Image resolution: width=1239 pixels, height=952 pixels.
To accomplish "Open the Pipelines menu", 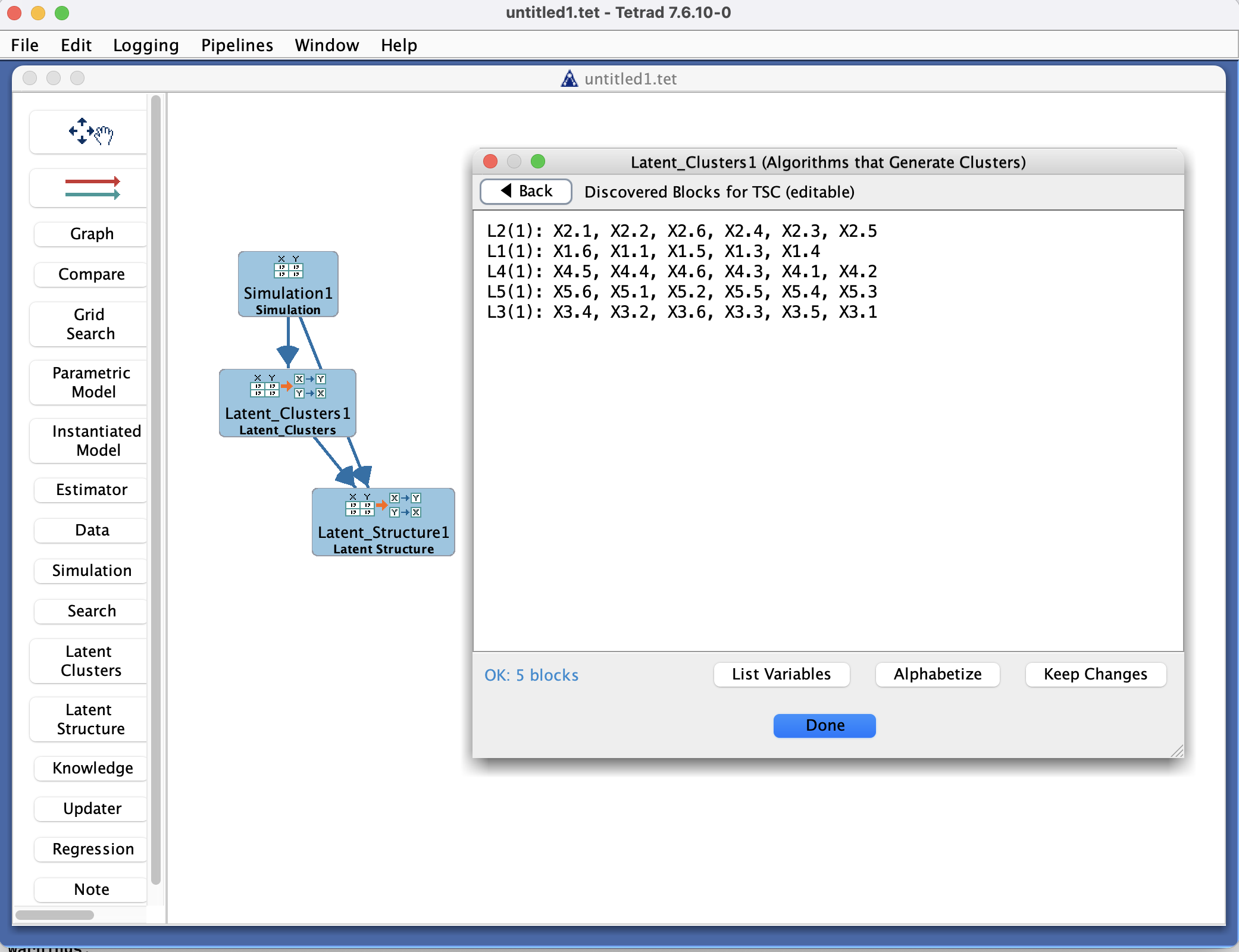I will click(237, 45).
